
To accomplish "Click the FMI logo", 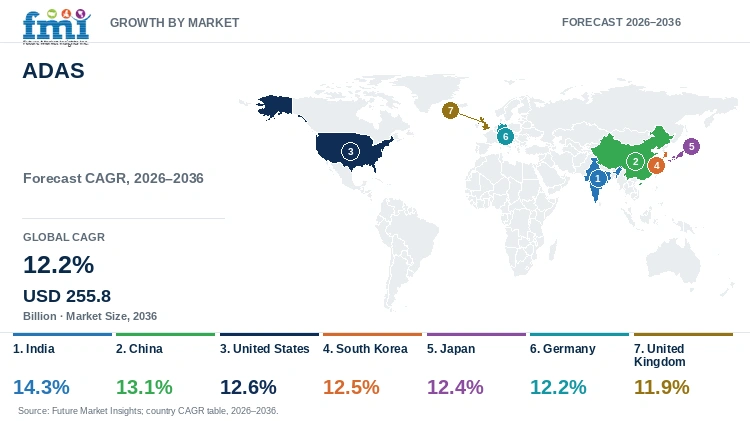I will 56,27.
